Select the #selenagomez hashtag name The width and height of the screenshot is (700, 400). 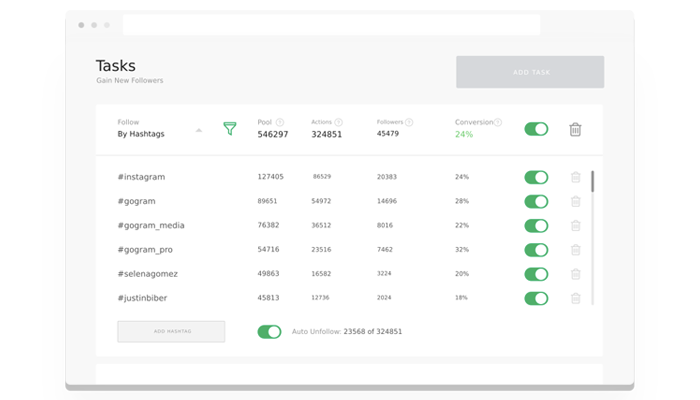pyautogui.click(x=147, y=274)
